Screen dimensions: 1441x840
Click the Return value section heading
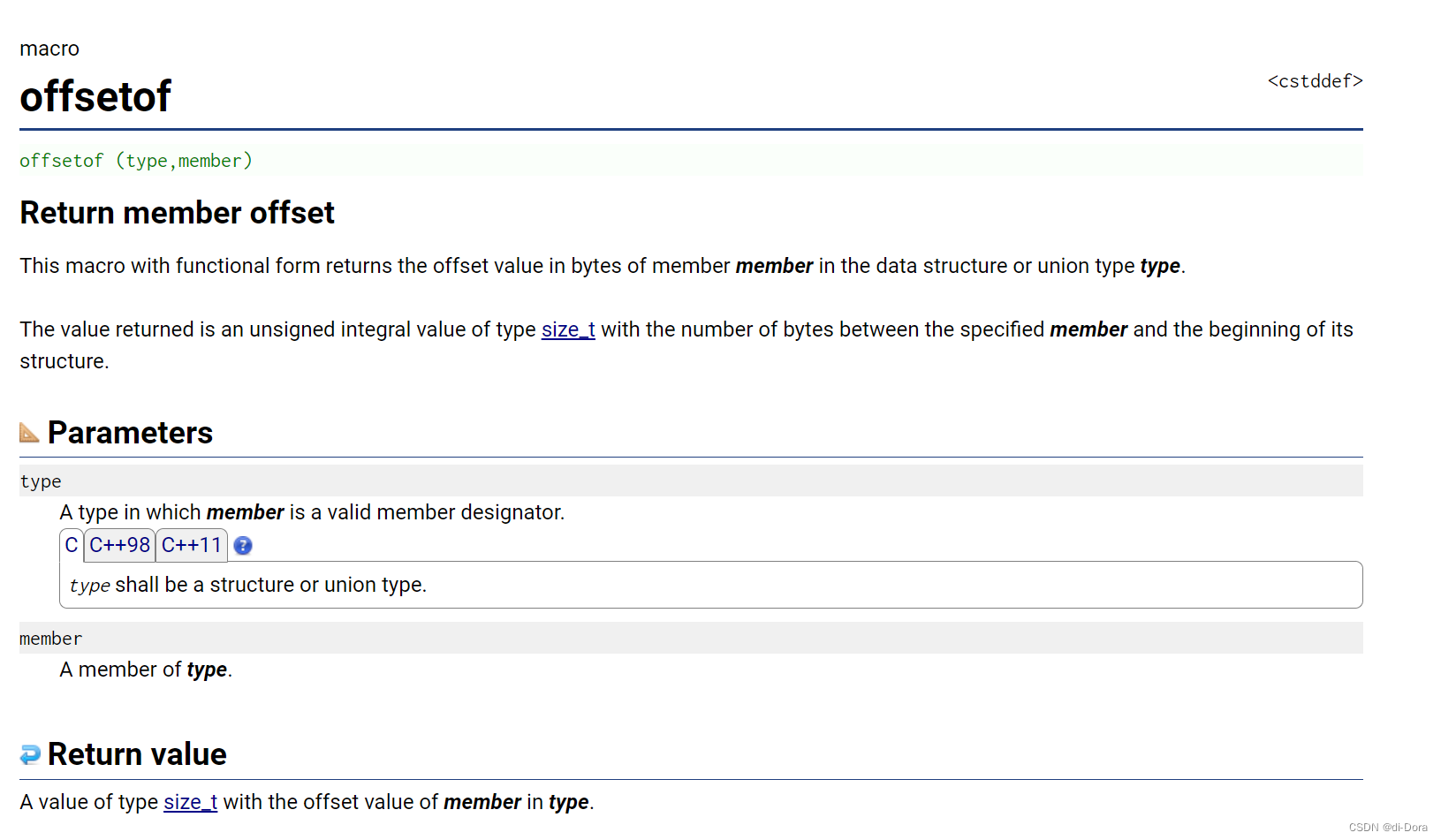tap(137, 754)
